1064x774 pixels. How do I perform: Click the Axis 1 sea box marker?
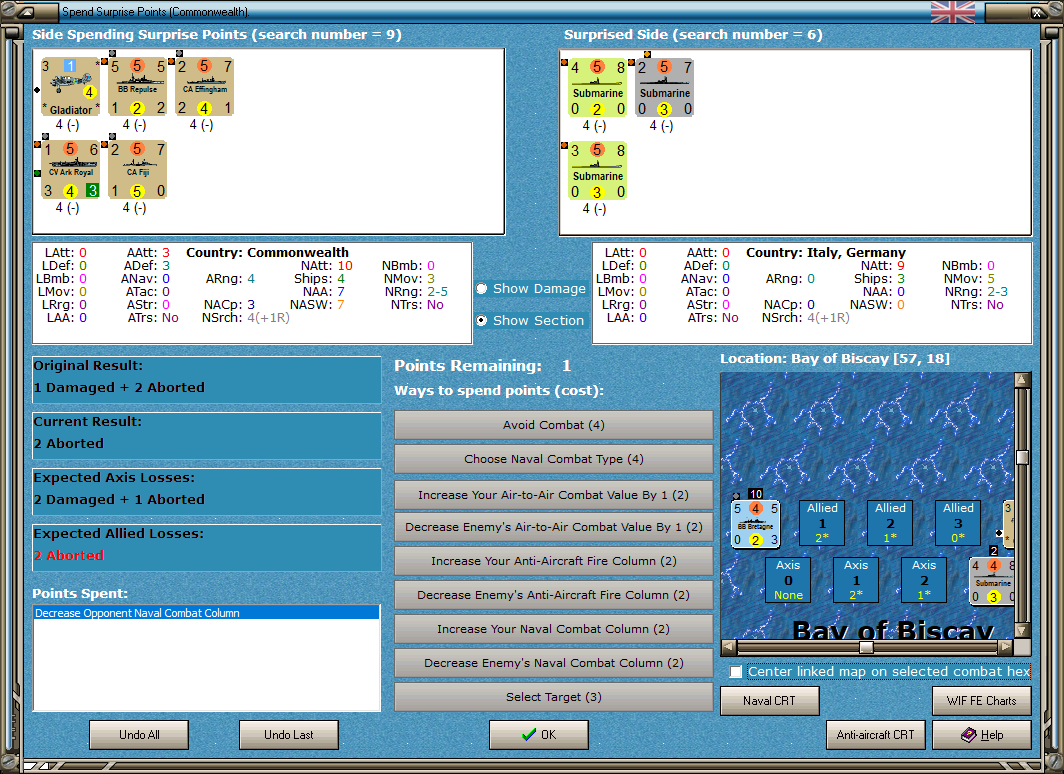[x=856, y=580]
